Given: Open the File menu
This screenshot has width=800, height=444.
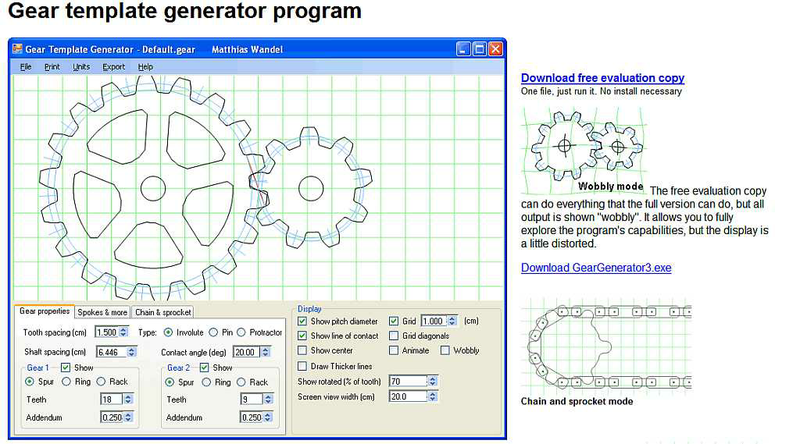Looking at the screenshot, I should [x=26, y=66].
